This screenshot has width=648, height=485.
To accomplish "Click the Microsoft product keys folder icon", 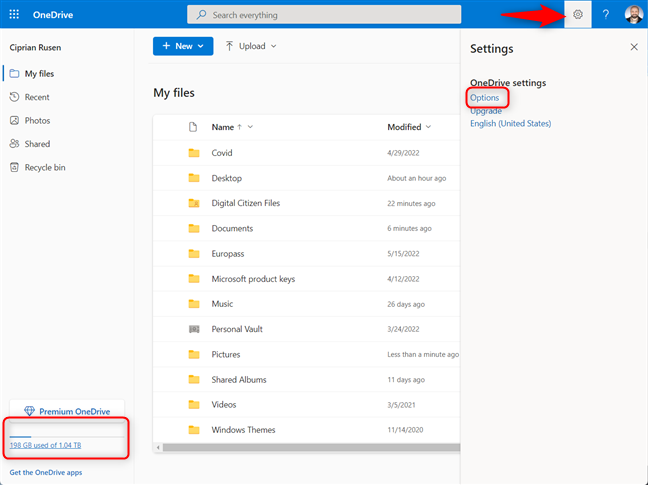I will [194, 279].
